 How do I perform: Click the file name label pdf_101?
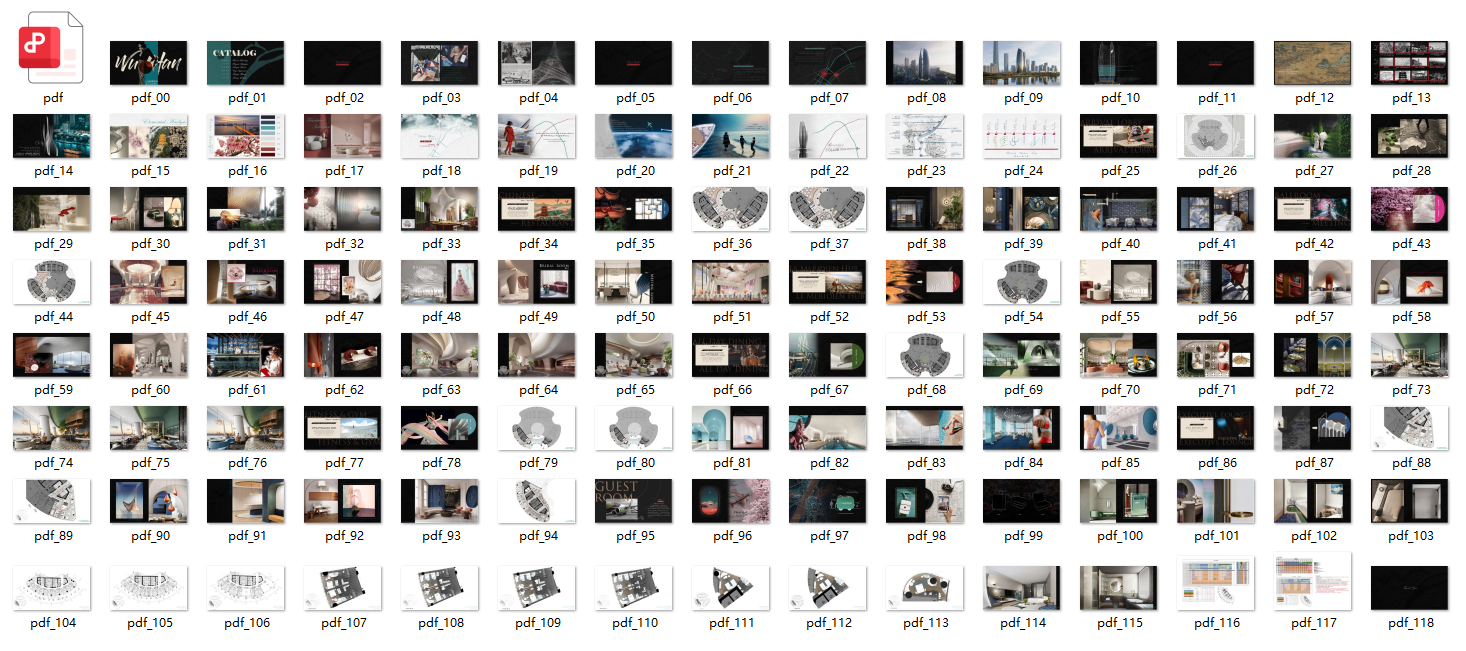point(1216,536)
